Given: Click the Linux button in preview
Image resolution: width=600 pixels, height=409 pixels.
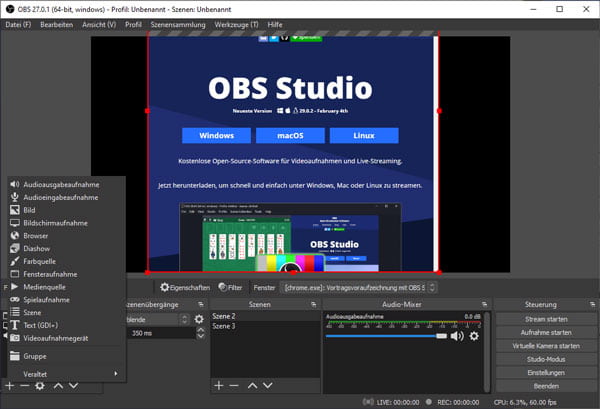Looking at the screenshot, I should tap(364, 135).
